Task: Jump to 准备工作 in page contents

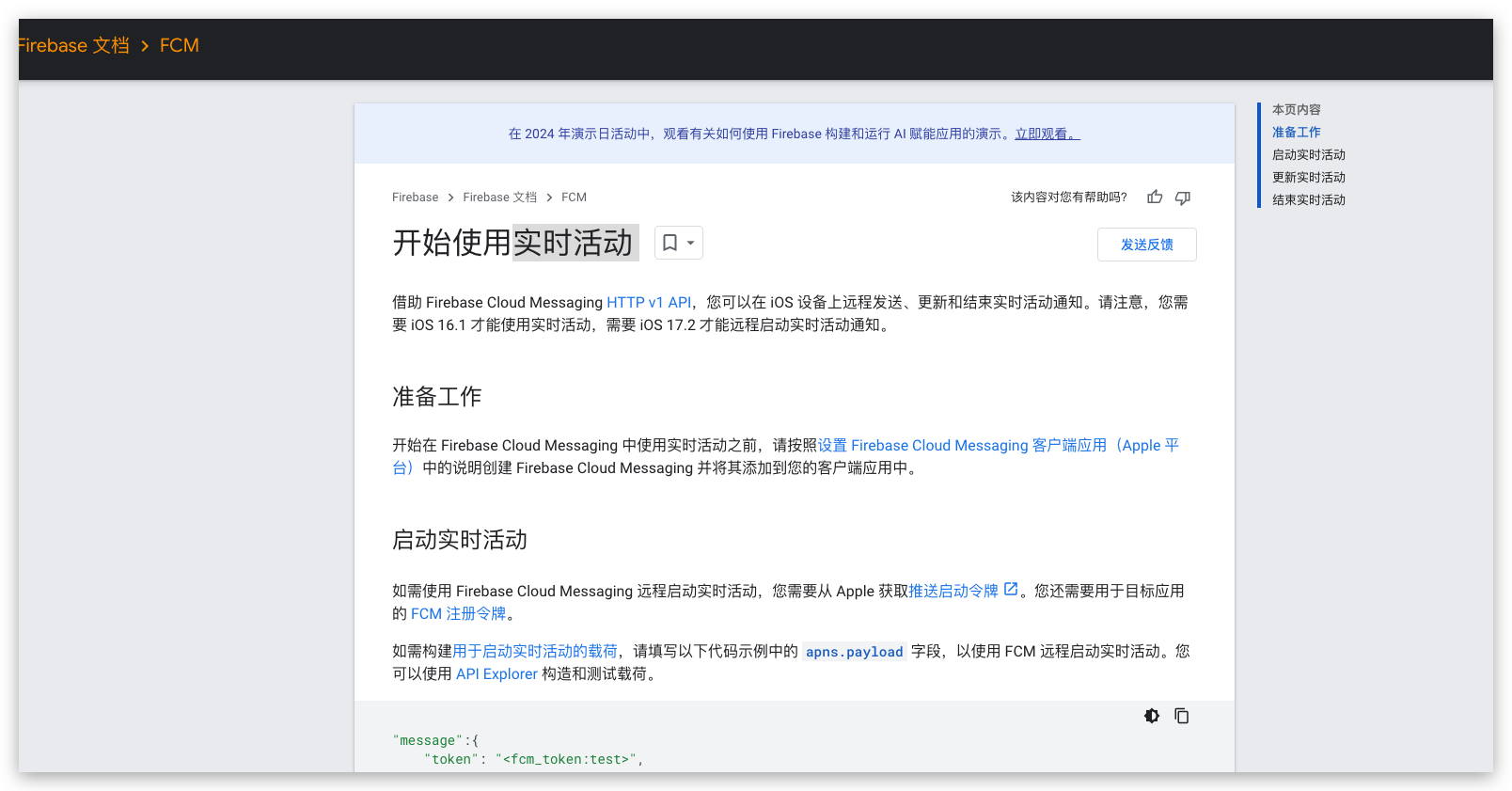Action: pos(1296,133)
